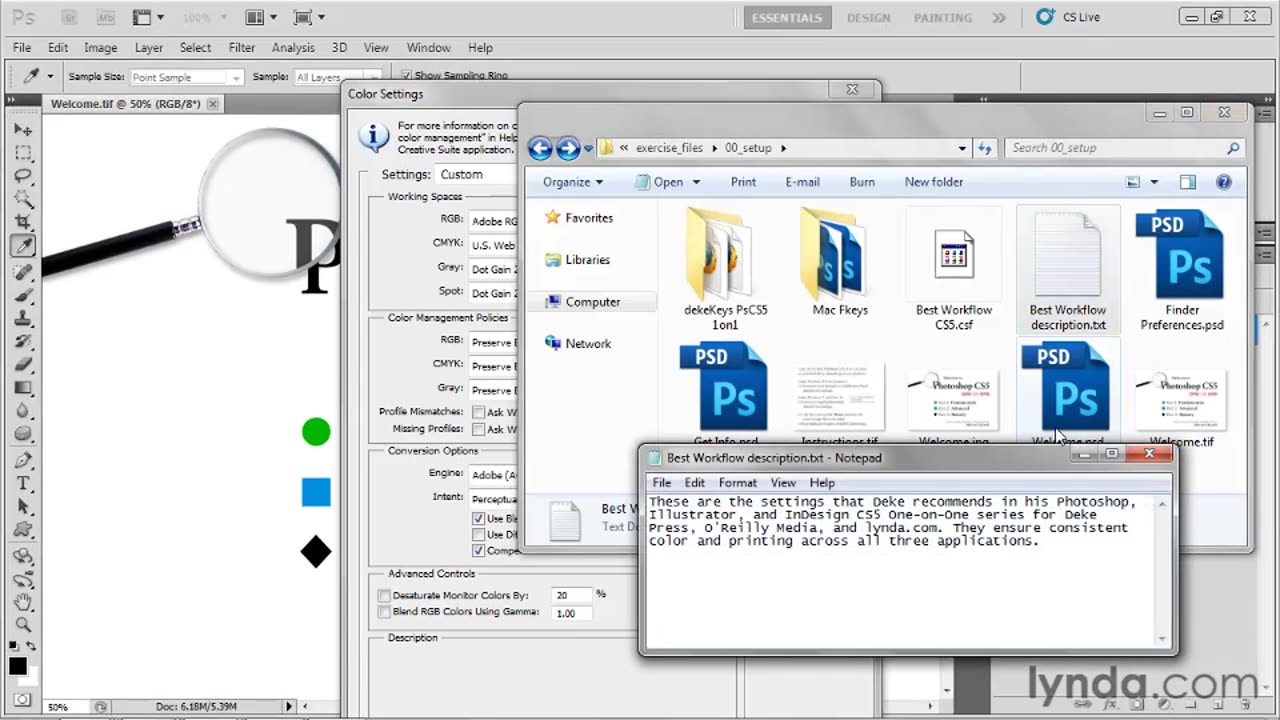Open Photoshop's Filter menu
Image resolution: width=1280 pixels, height=720 pixels.
pyautogui.click(x=242, y=48)
